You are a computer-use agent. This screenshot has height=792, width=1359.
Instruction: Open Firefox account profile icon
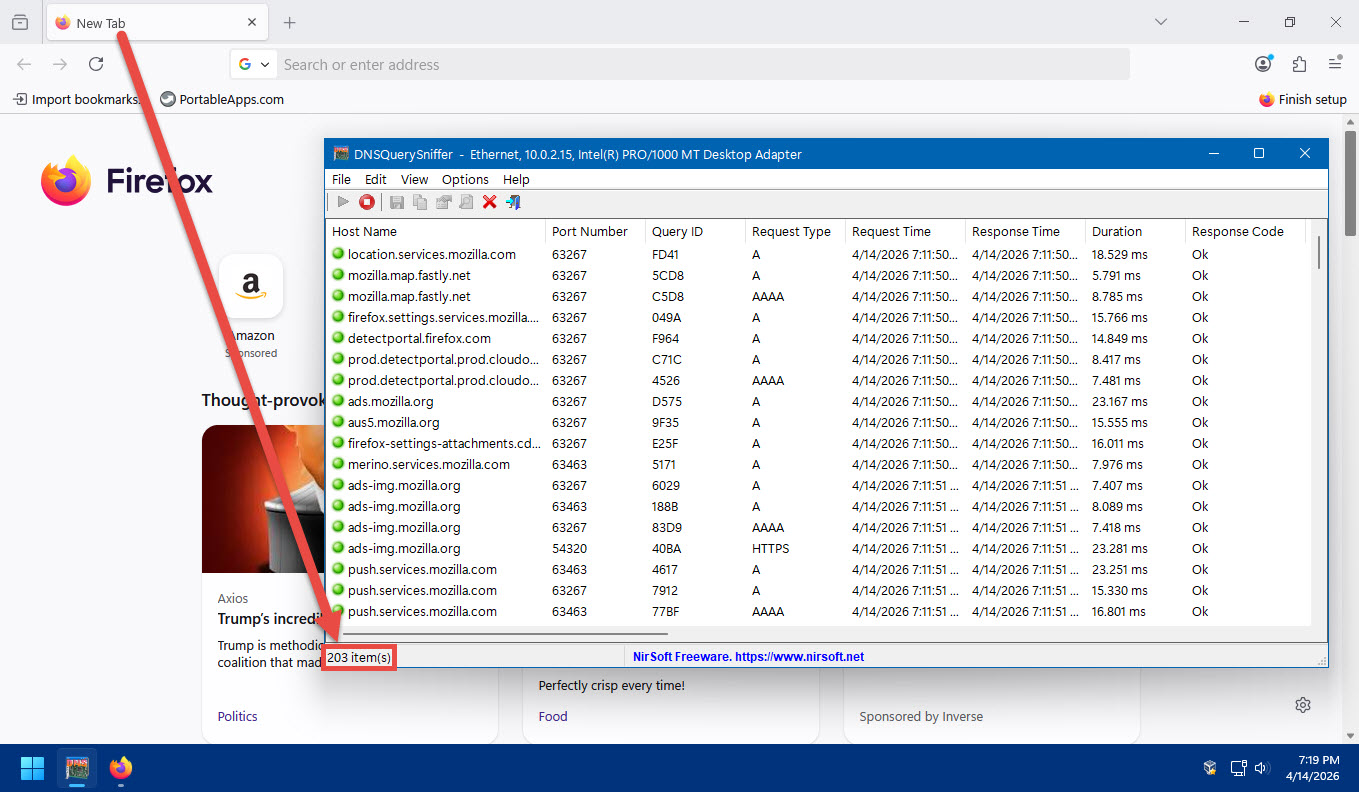pyautogui.click(x=1263, y=64)
